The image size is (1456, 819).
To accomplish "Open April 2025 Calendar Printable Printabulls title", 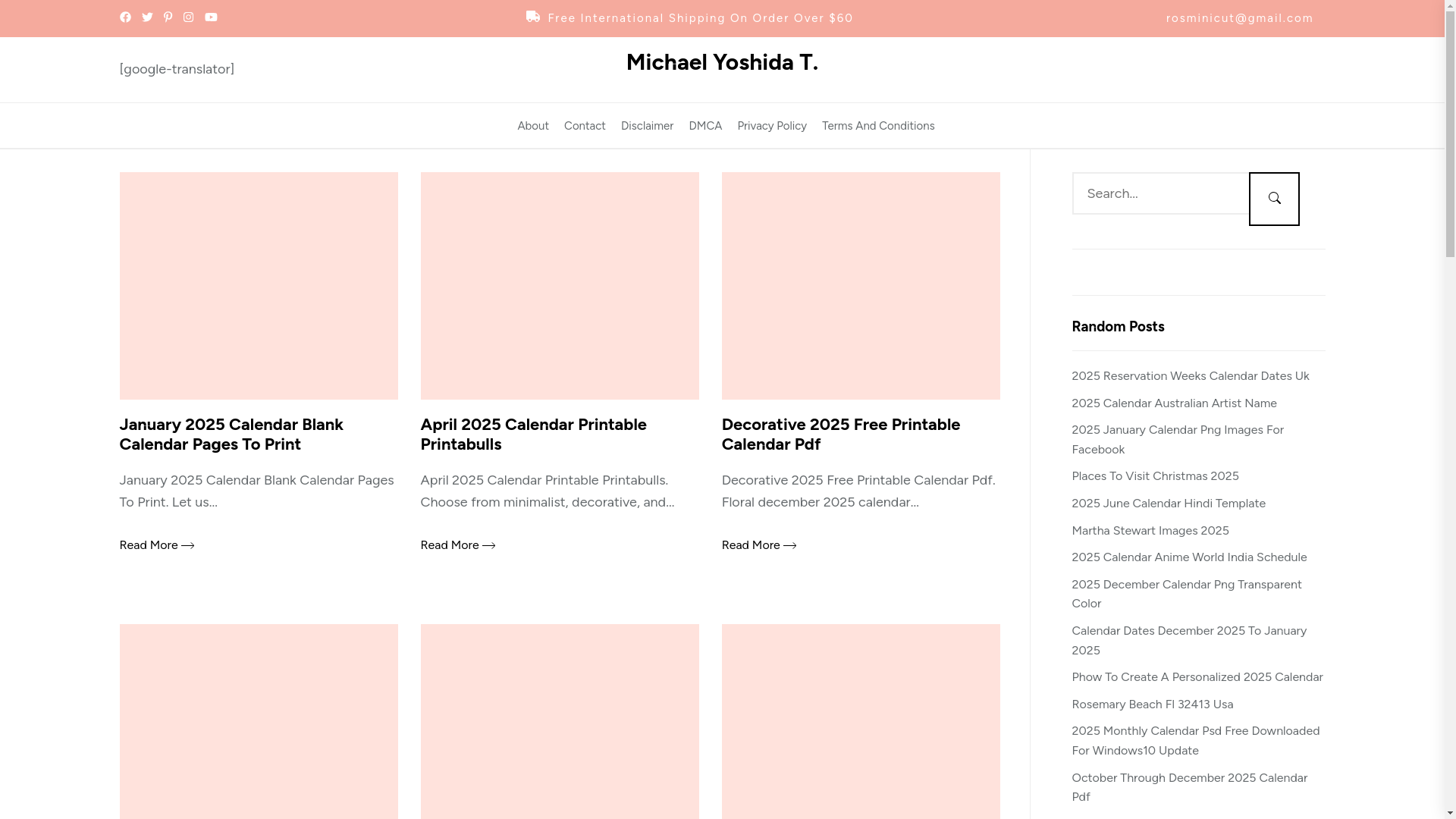I will click(x=533, y=434).
